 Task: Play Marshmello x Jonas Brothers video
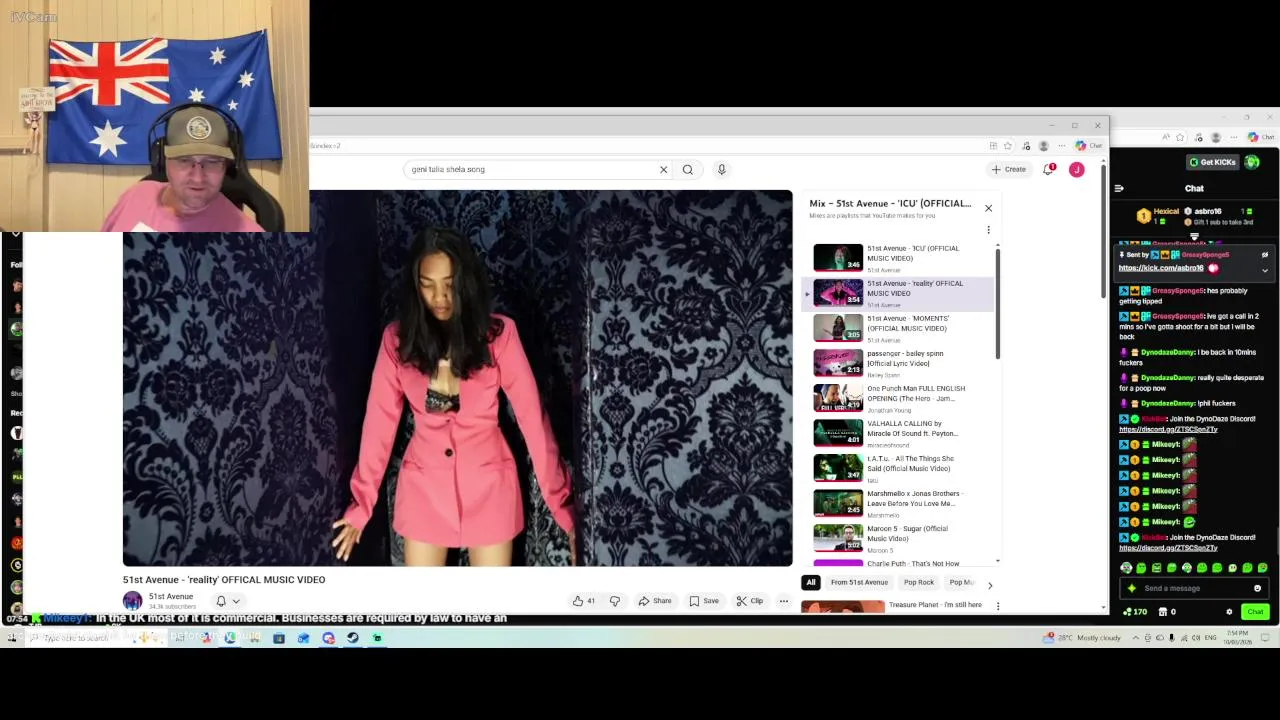coord(900,503)
